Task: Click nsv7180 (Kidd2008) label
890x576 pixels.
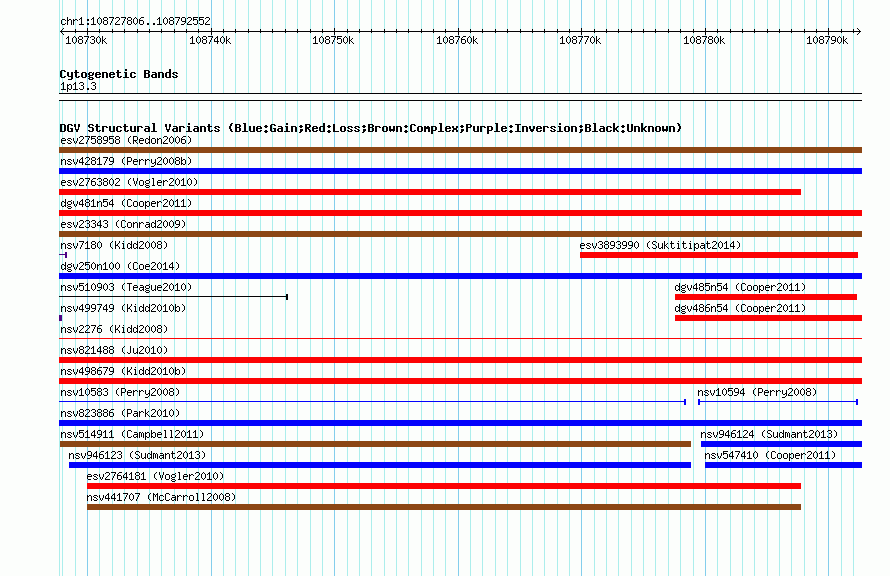Action: 114,245
